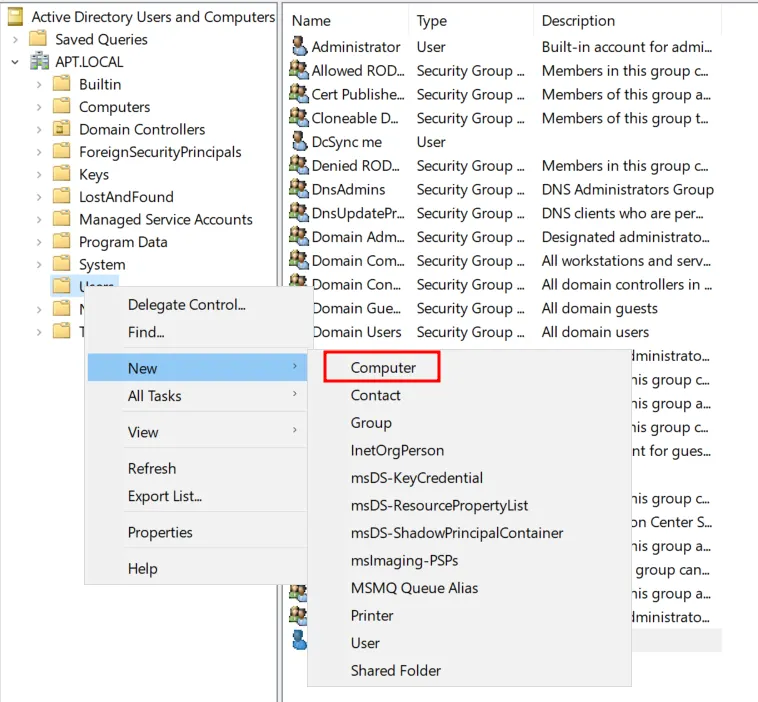Viewport: 758px width, 702px height.
Task: Click the LostAndFound folder icon
Action: [x=61, y=197]
